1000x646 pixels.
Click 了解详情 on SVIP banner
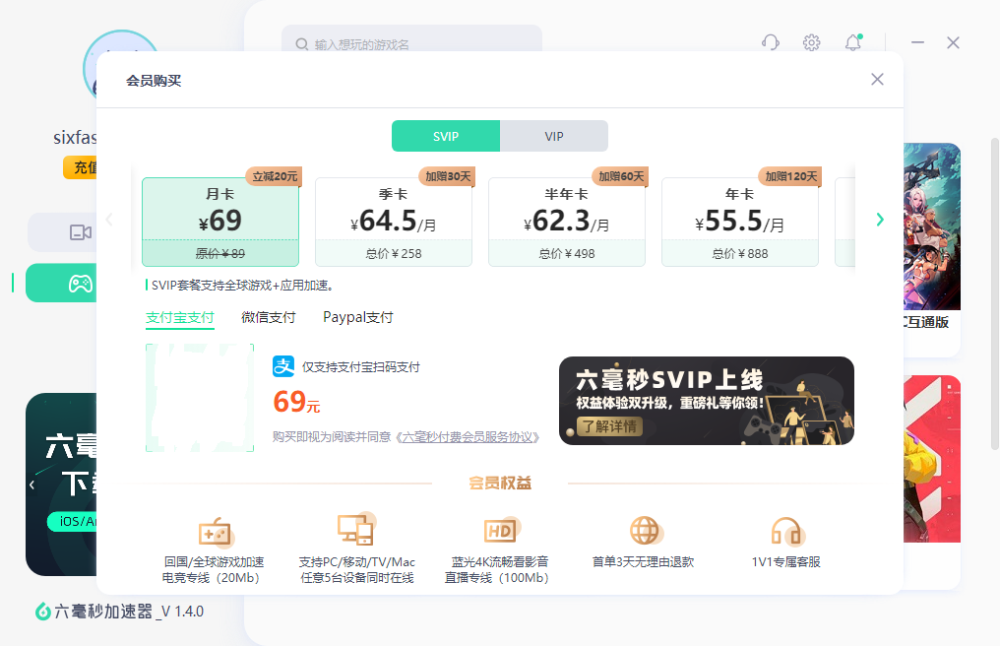tap(610, 426)
